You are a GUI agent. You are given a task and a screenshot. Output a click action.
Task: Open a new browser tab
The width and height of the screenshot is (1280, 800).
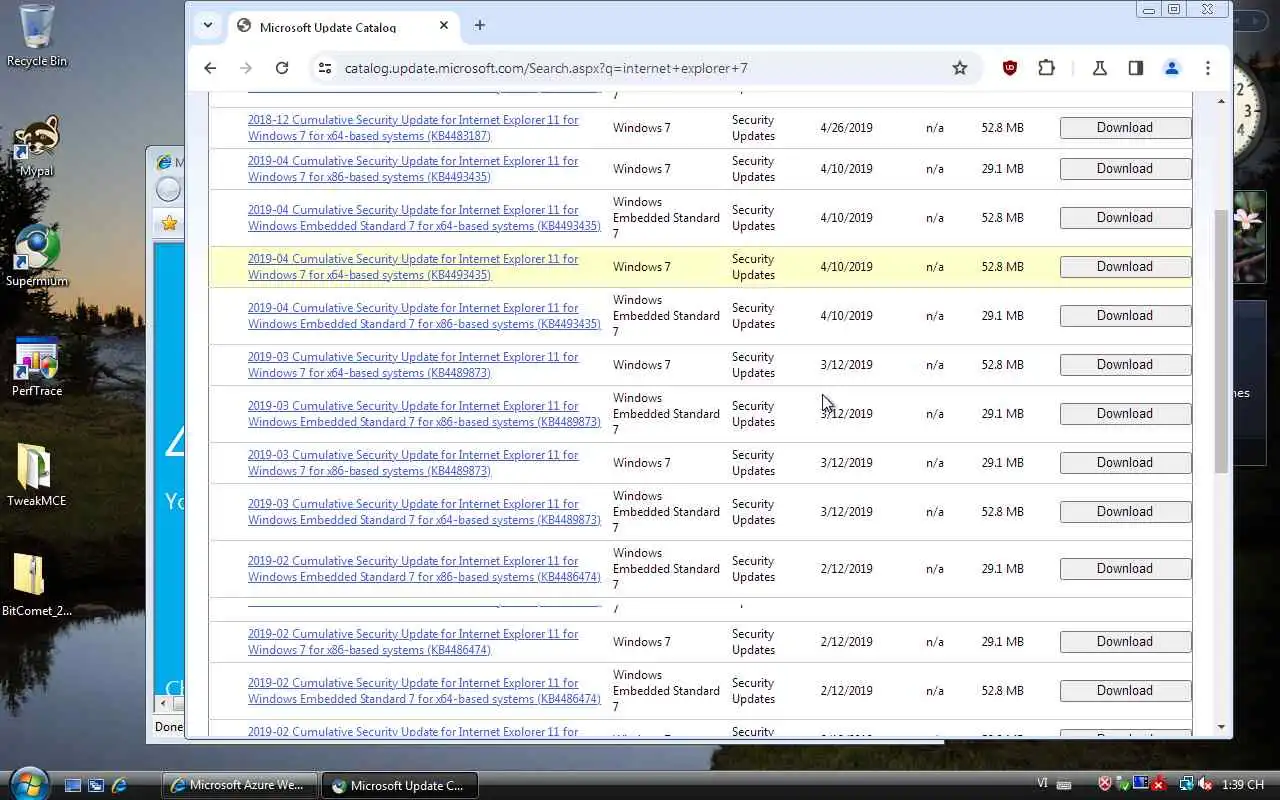480,26
